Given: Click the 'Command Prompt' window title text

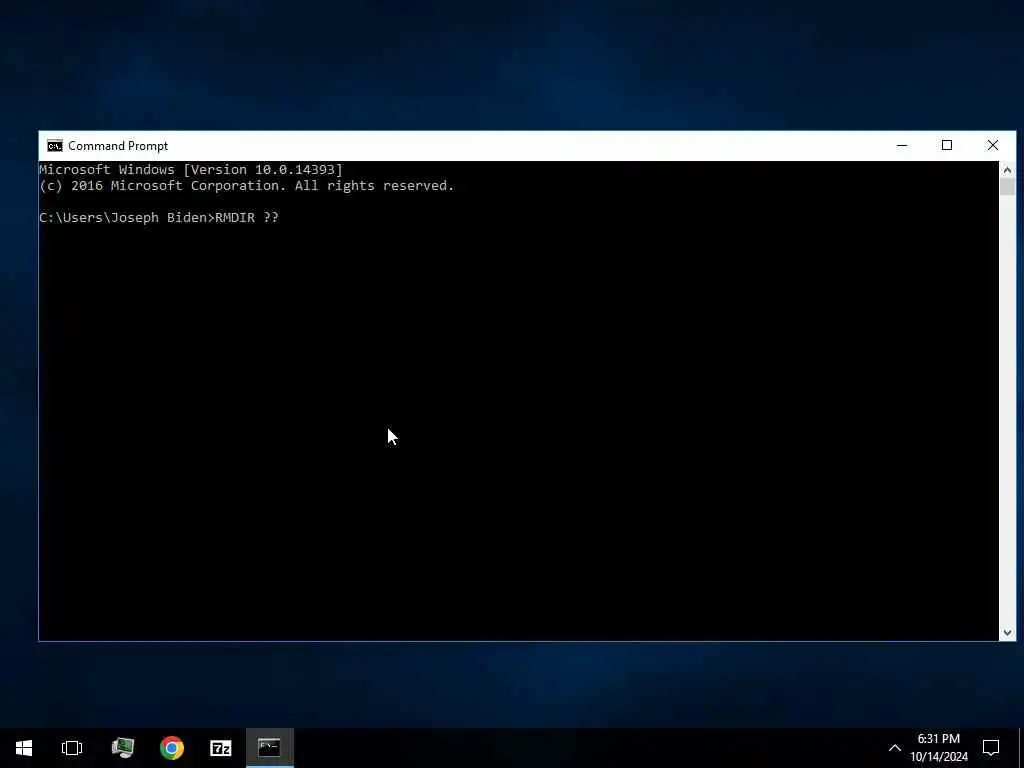Looking at the screenshot, I should [118, 146].
